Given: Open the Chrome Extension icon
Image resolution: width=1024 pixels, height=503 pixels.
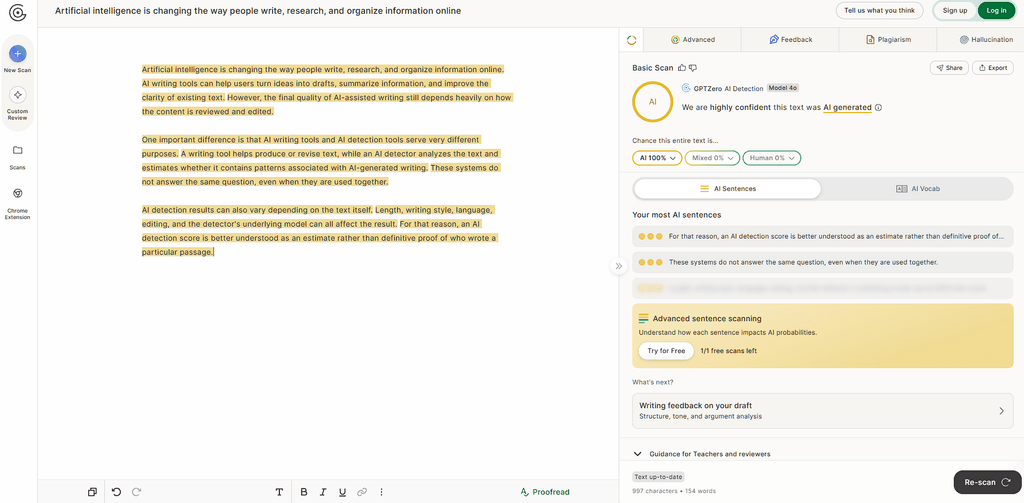Looking at the screenshot, I should tap(18, 193).
